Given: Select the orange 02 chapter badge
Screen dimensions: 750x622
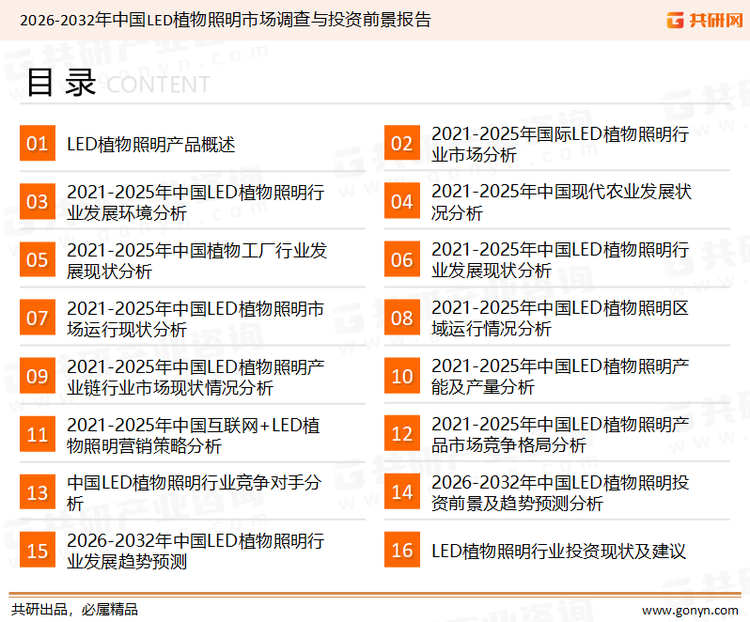Looking at the screenshot, I should click(402, 144).
